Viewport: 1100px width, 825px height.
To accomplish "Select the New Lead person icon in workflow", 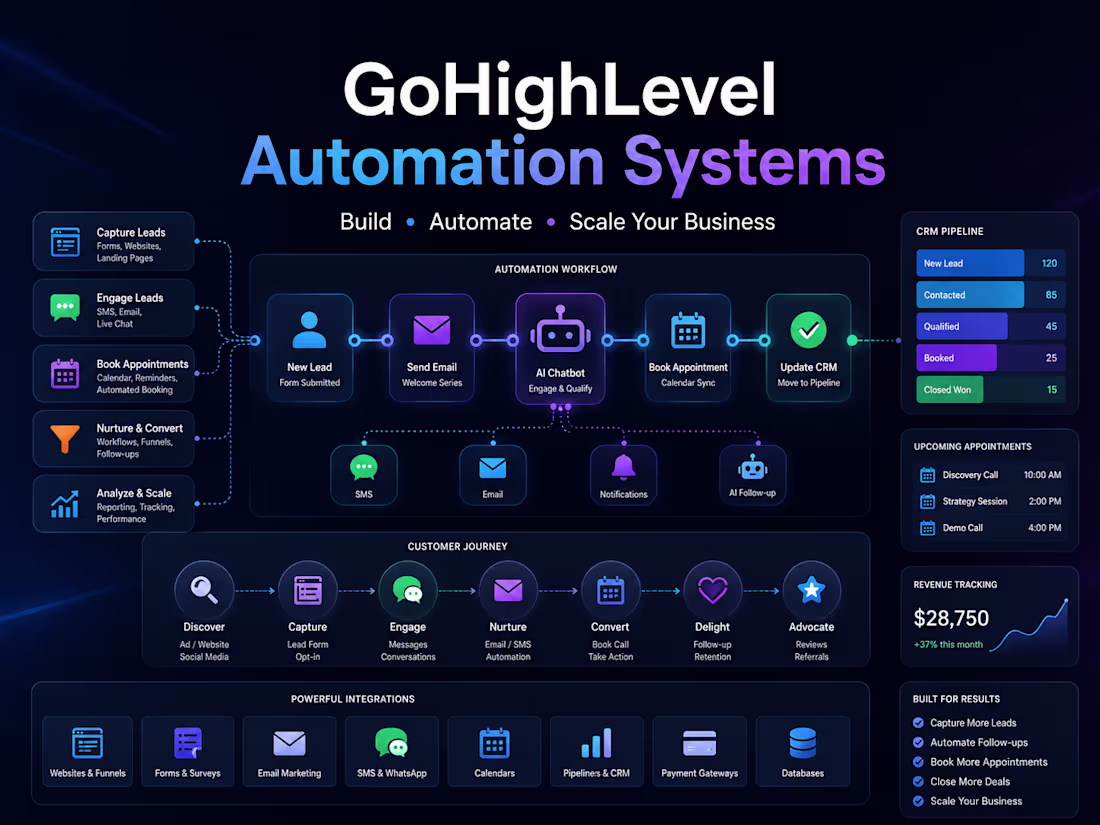I will [x=309, y=330].
